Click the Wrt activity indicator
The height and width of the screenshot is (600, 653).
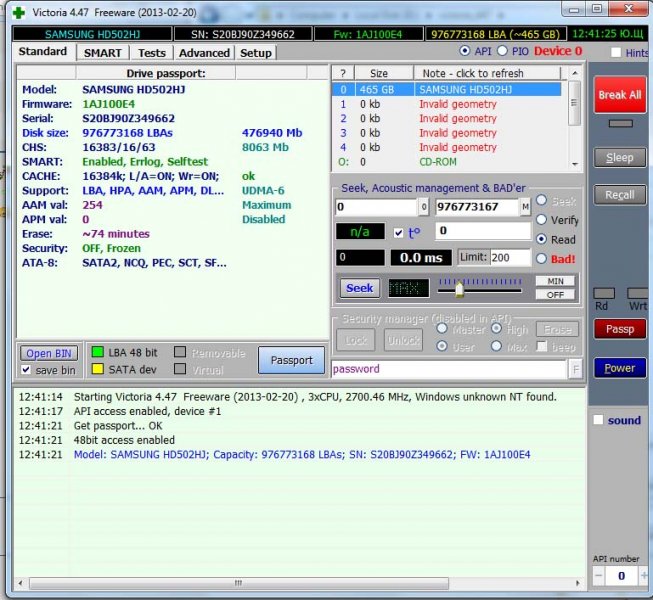[x=638, y=294]
